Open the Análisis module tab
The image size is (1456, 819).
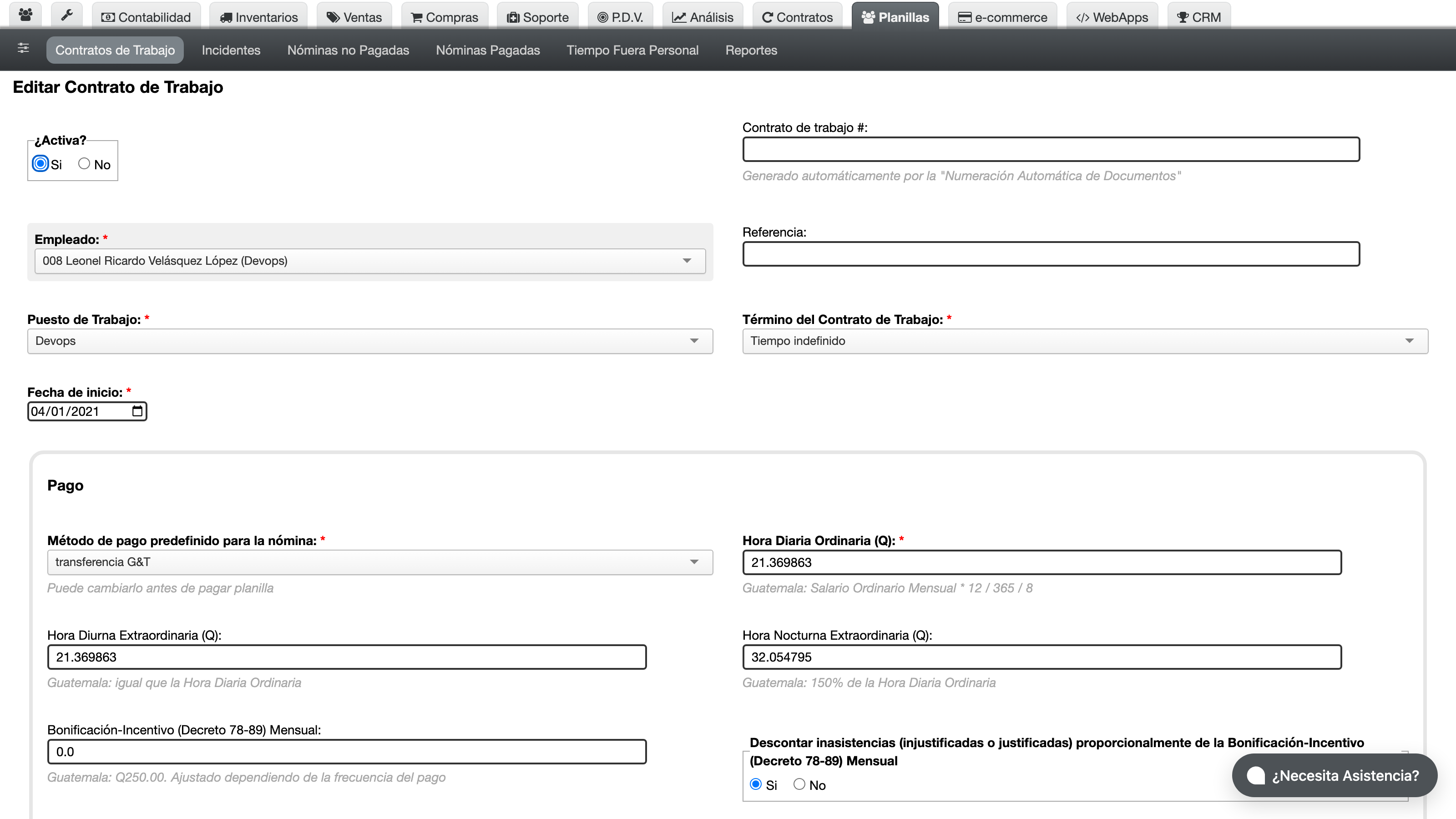703,16
